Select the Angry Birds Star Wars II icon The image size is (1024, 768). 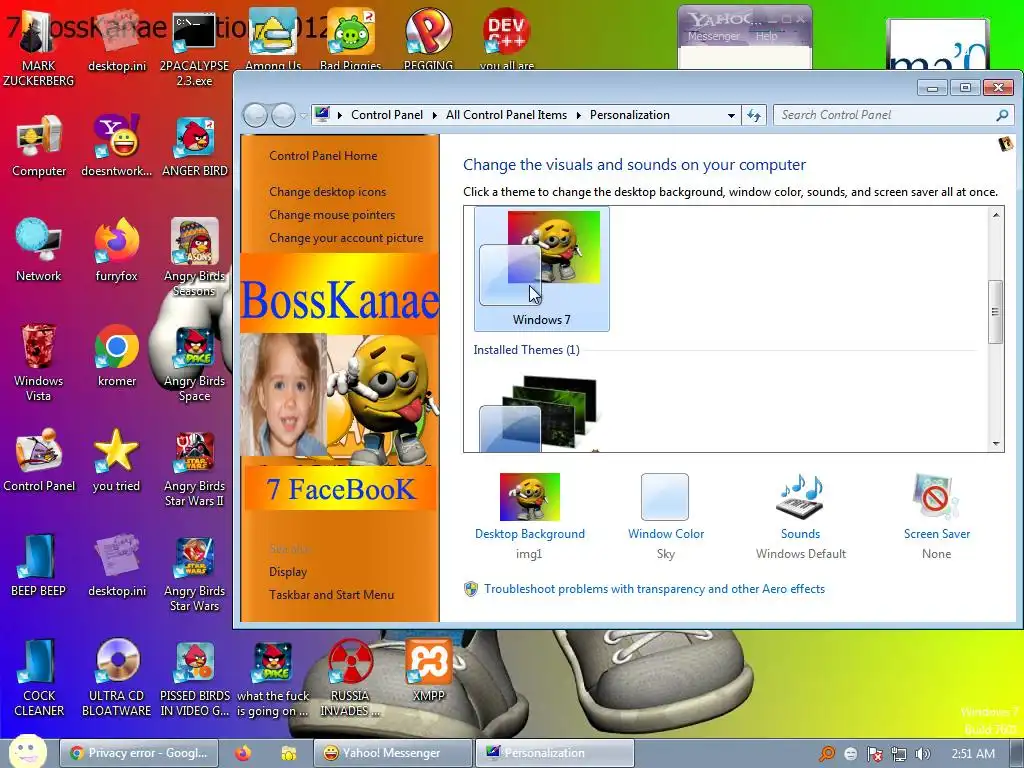pyautogui.click(x=195, y=468)
